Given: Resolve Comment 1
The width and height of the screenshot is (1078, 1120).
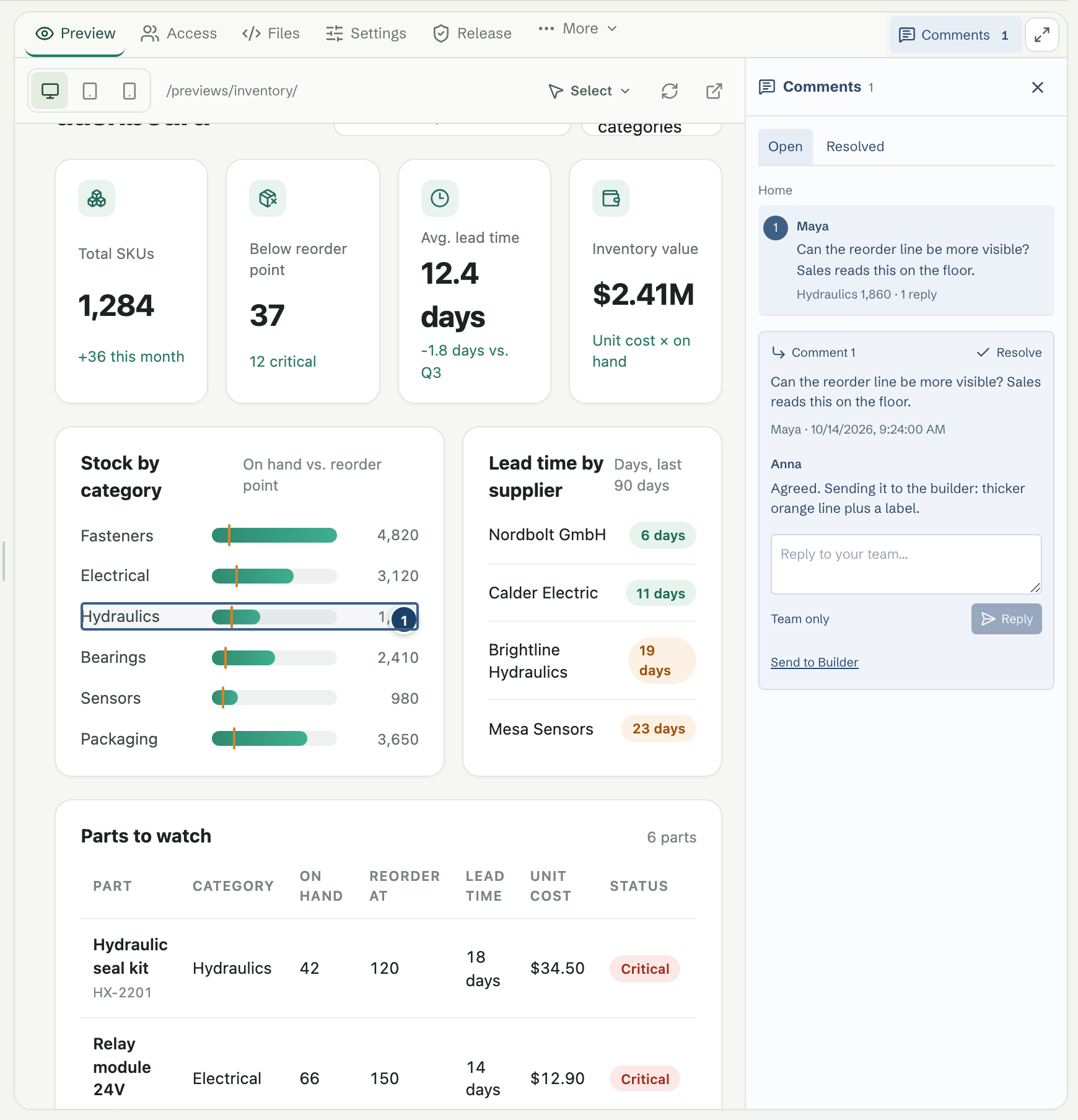Looking at the screenshot, I should (1009, 352).
